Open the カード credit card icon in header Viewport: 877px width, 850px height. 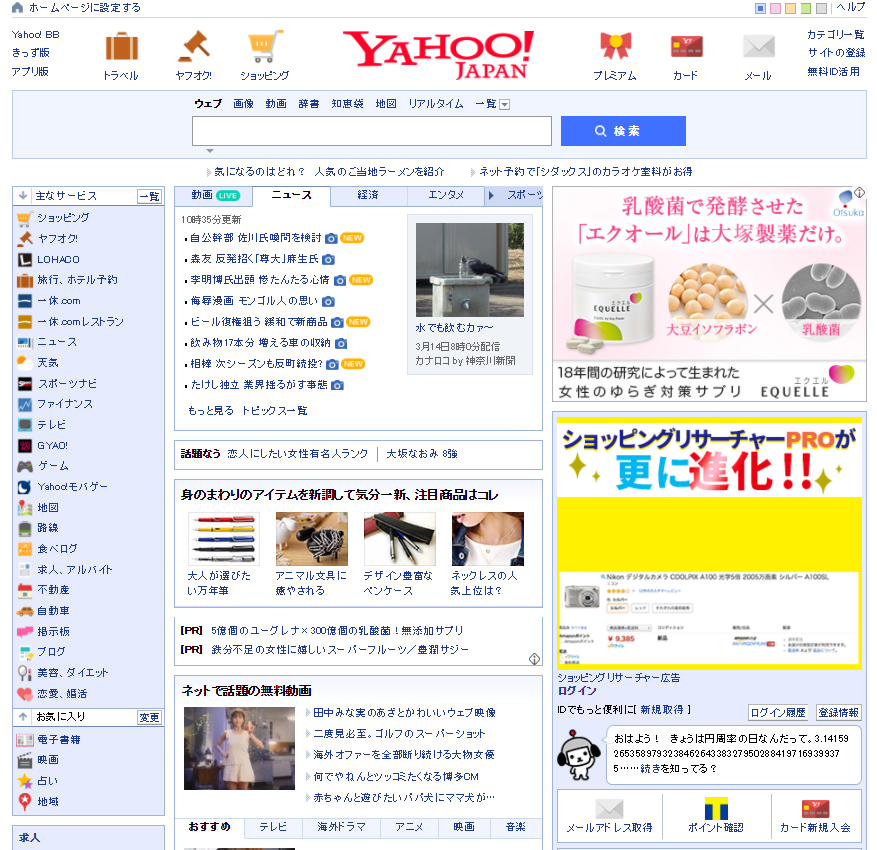686,46
